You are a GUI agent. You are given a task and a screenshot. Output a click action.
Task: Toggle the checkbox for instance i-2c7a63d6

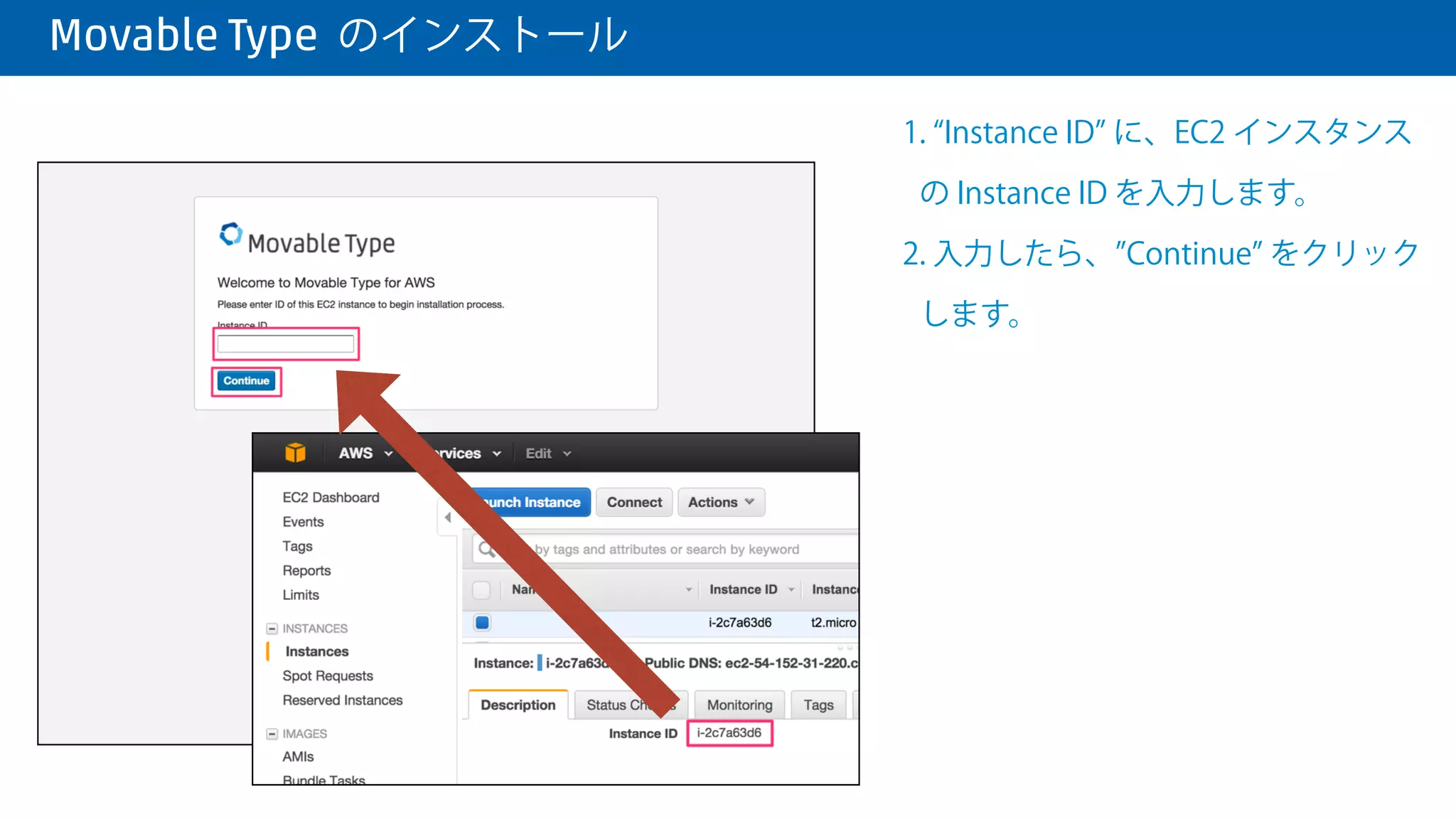tap(482, 623)
